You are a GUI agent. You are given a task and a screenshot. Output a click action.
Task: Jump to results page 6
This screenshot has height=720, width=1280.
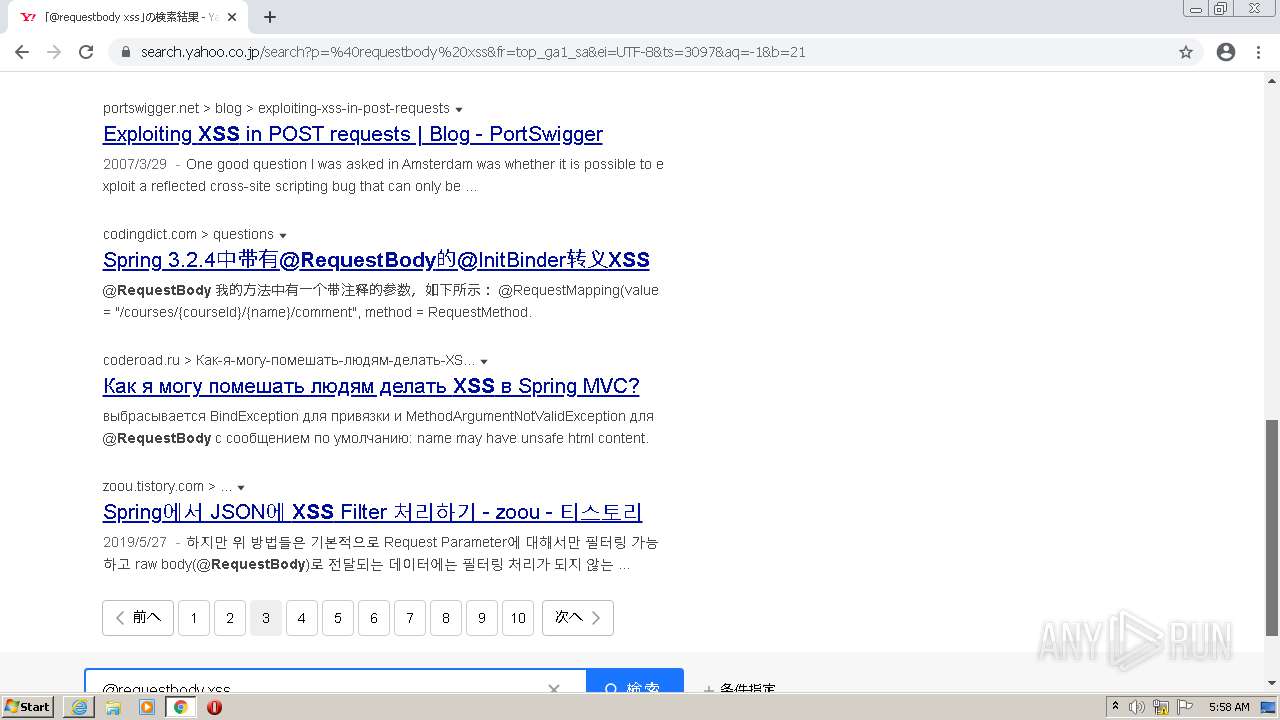[x=374, y=618]
